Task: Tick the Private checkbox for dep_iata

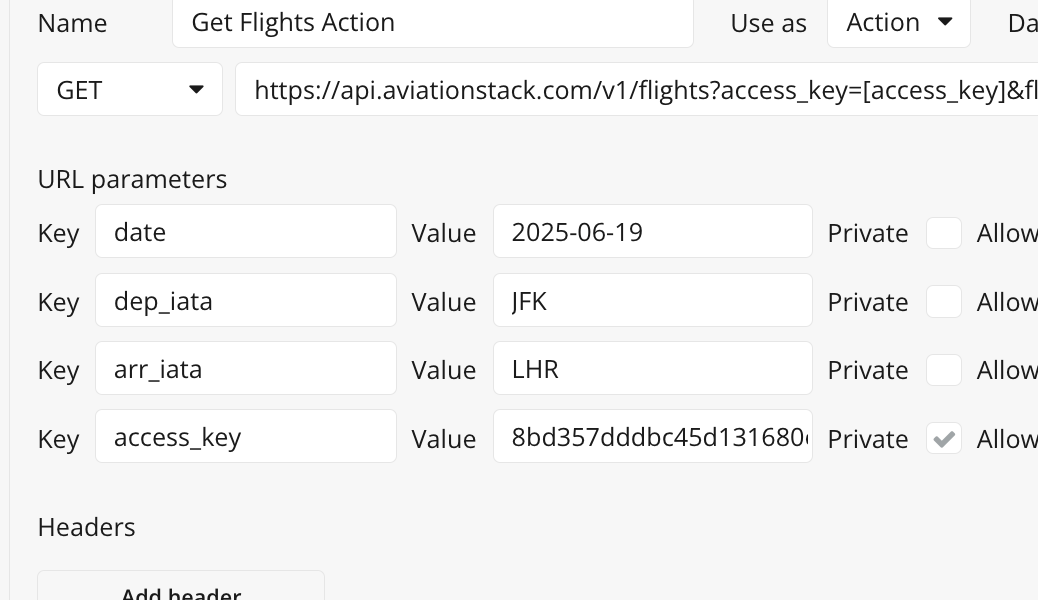Action: (x=943, y=302)
